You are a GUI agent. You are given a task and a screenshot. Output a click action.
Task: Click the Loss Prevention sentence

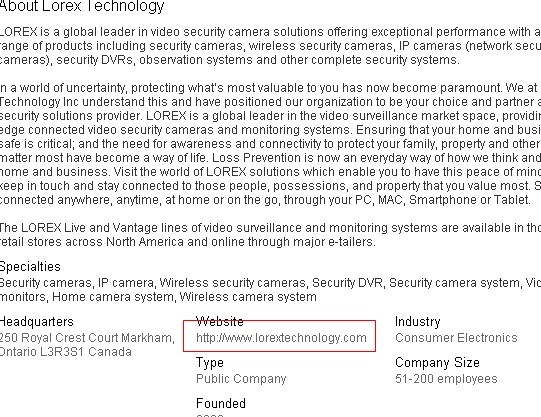(376, 158)
